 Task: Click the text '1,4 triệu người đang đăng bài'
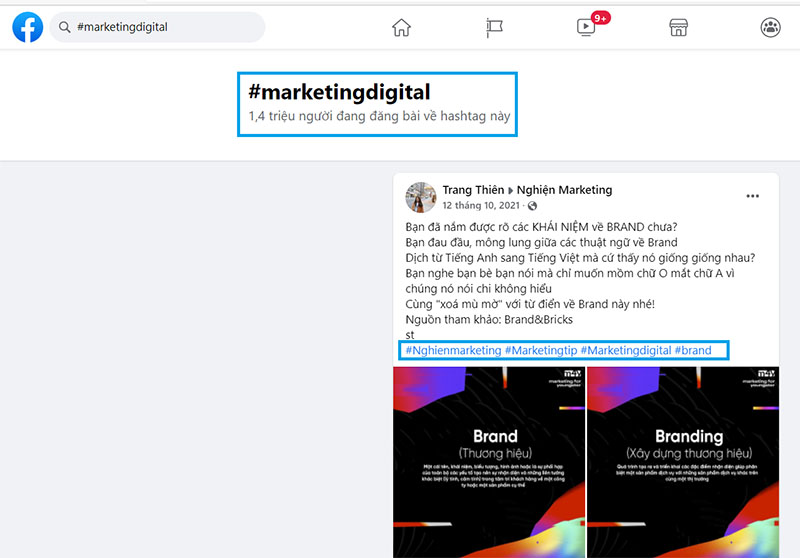(x=334, y=116)
